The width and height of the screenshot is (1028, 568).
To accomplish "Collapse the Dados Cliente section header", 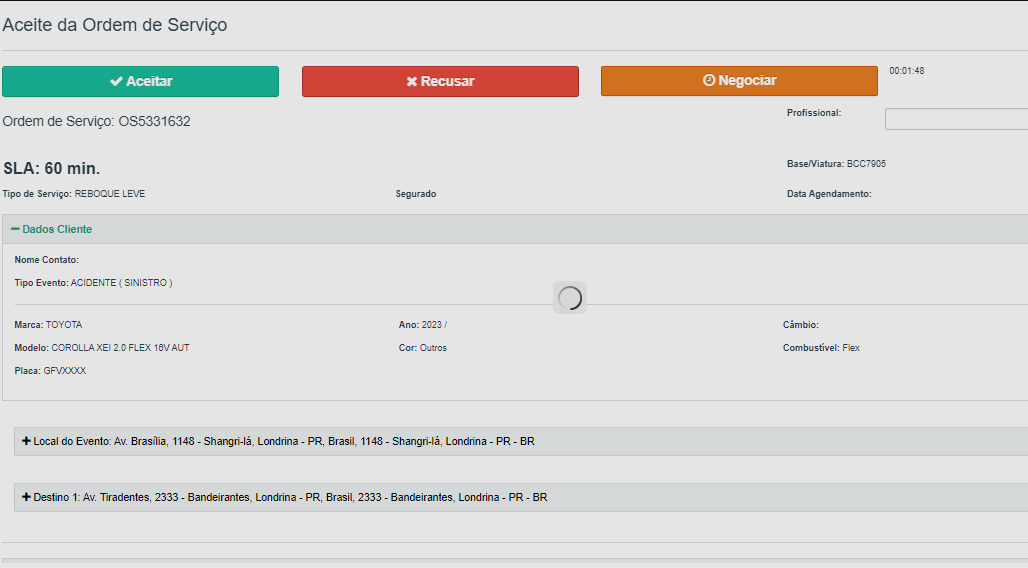I will [515, 229].
